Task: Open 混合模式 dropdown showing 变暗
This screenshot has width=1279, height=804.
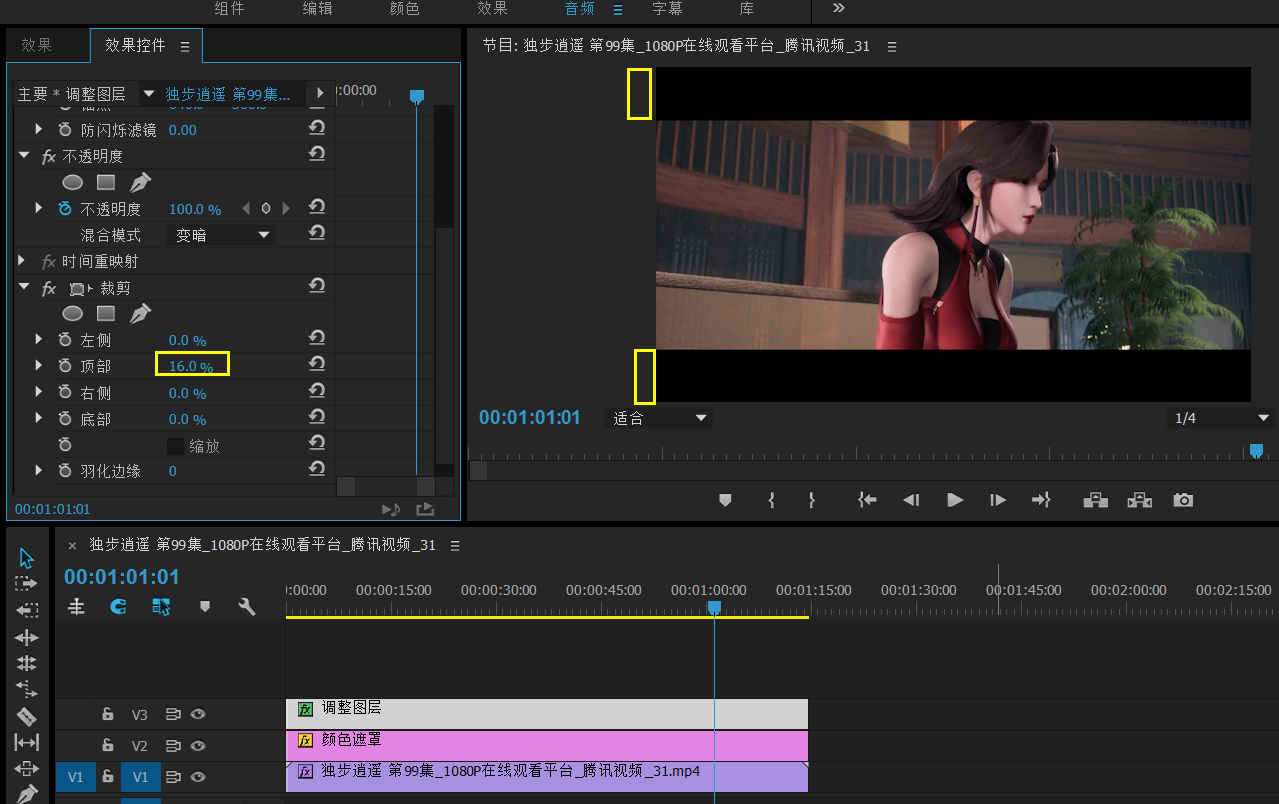Action: tap(223, 235)
